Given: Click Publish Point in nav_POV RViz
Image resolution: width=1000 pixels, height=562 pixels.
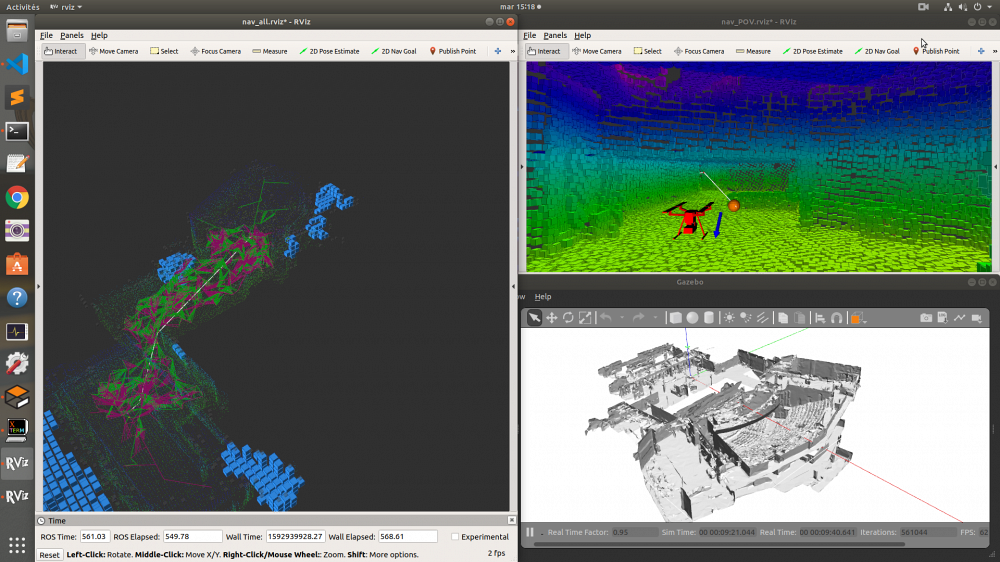Looking at the screenshot, I should point(936,51).
